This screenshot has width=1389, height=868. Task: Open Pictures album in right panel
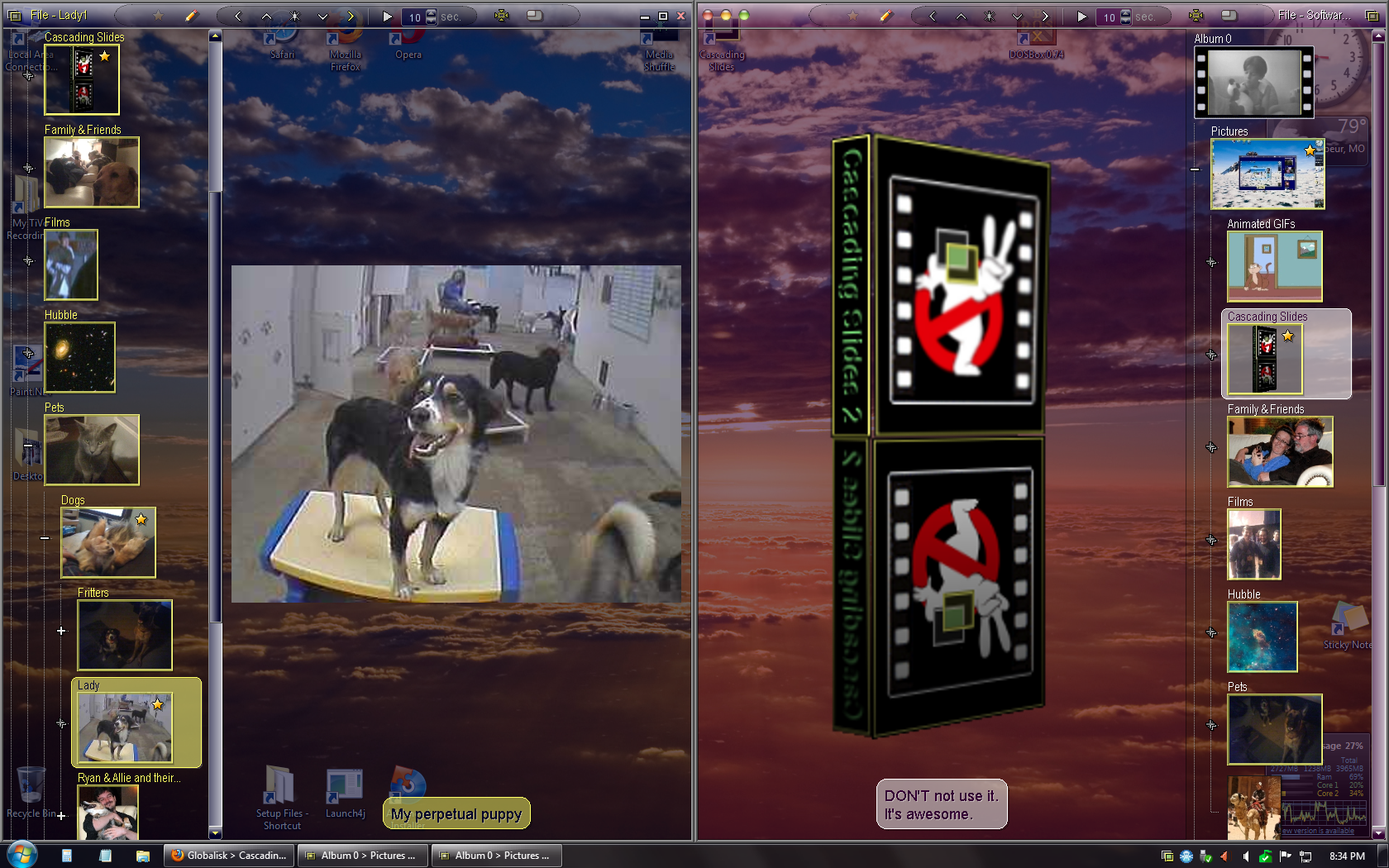(1267, 174)
